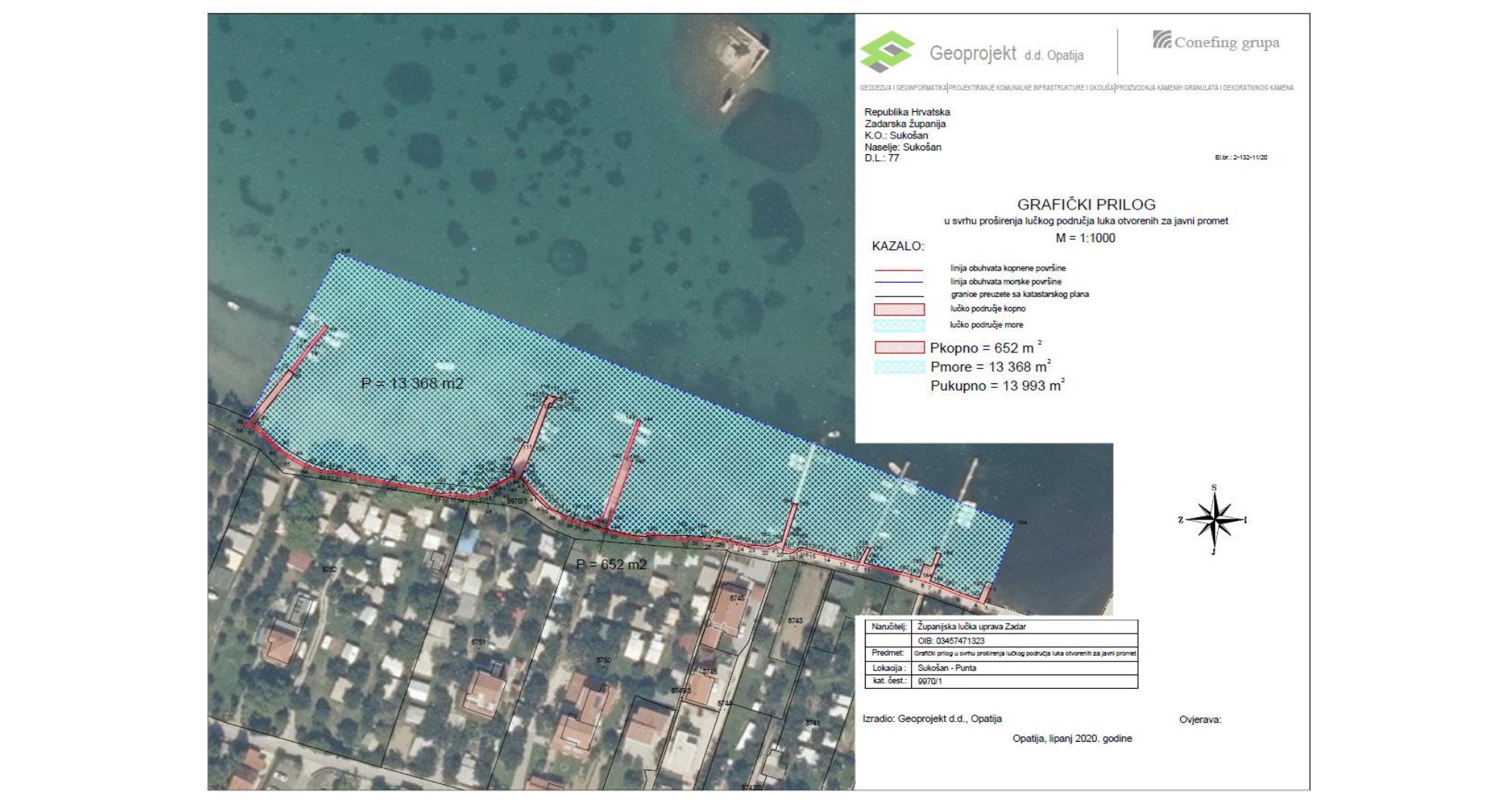Click legend label 'granice preuzete sa katastarskog plana'
The height and width of the screenshot is (803, 1512).
1020,294
